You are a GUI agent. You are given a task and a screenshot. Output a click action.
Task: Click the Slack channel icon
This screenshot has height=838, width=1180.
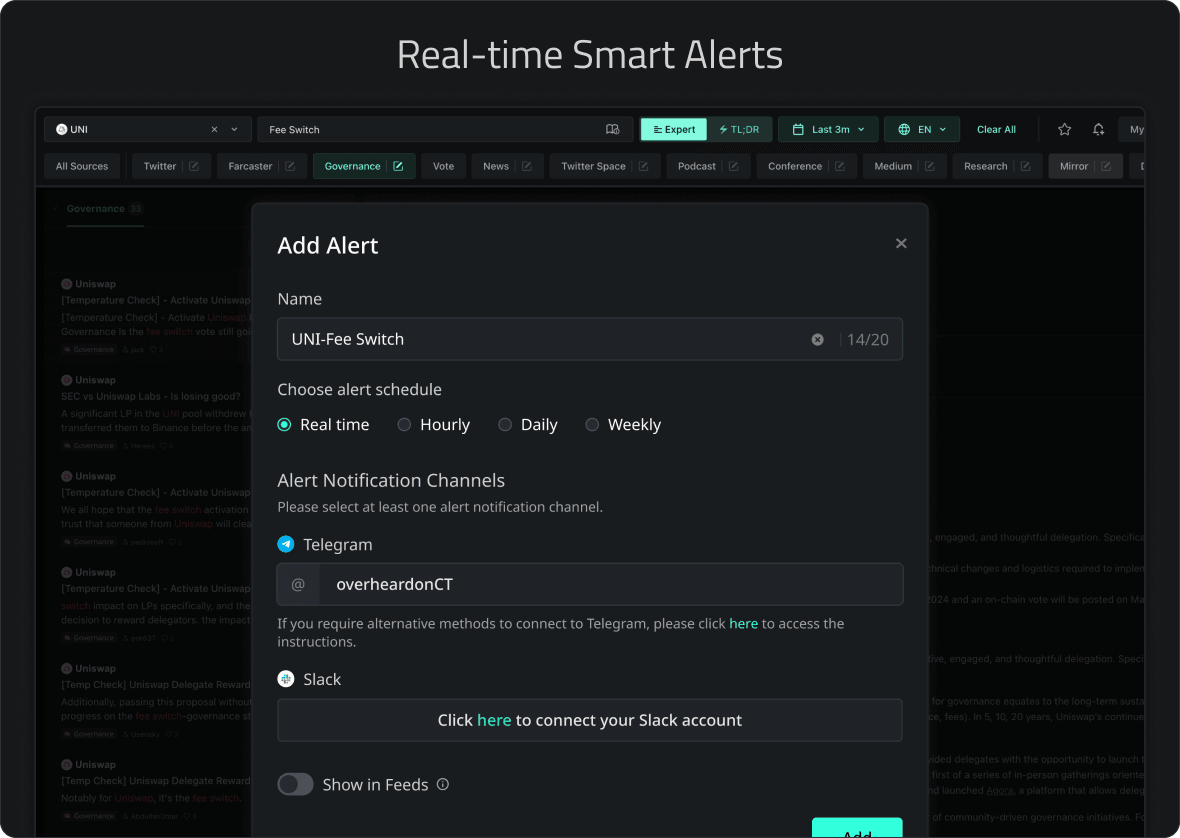click(286, 679)
